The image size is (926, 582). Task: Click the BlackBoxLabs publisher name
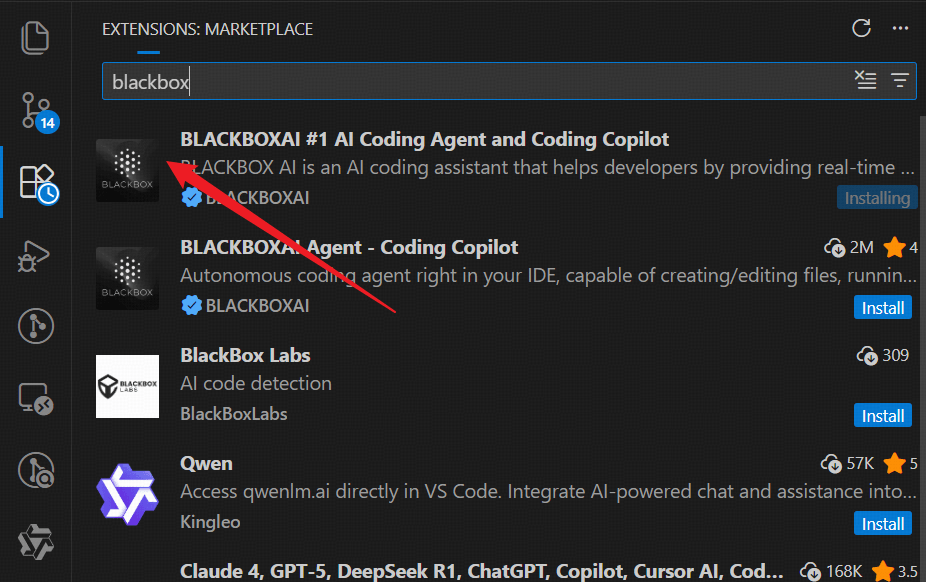pyautogui.click(x=233, y=414)
